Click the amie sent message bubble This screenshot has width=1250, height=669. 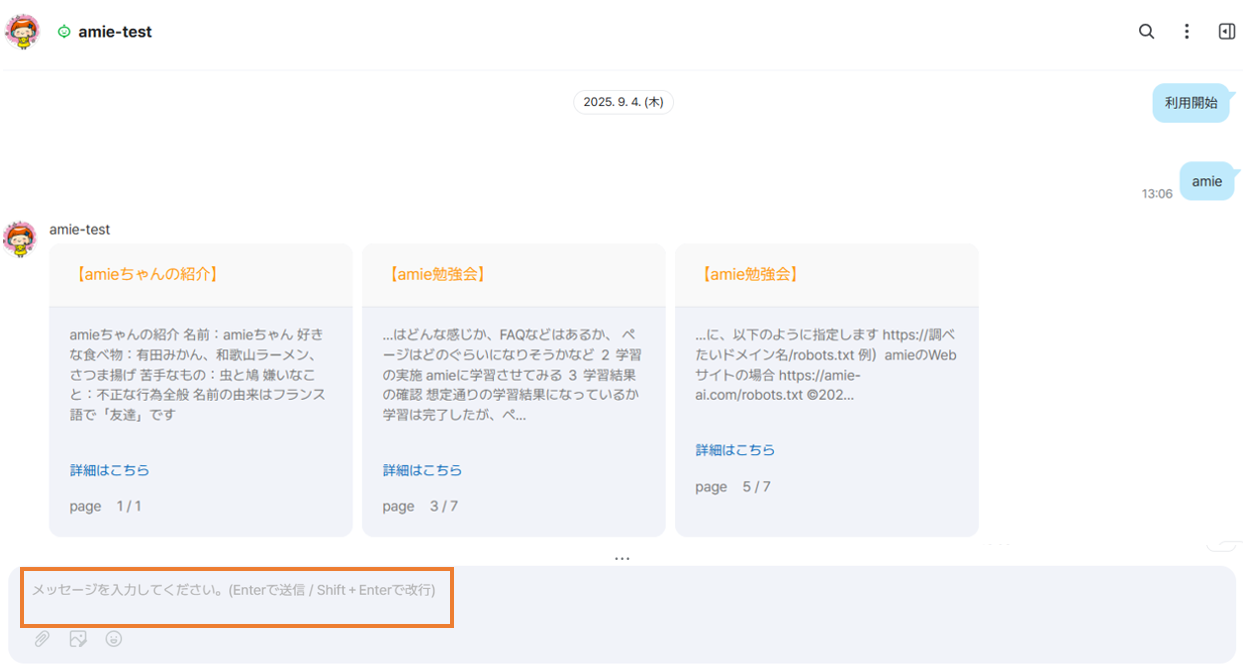[x=1206, y=181]
